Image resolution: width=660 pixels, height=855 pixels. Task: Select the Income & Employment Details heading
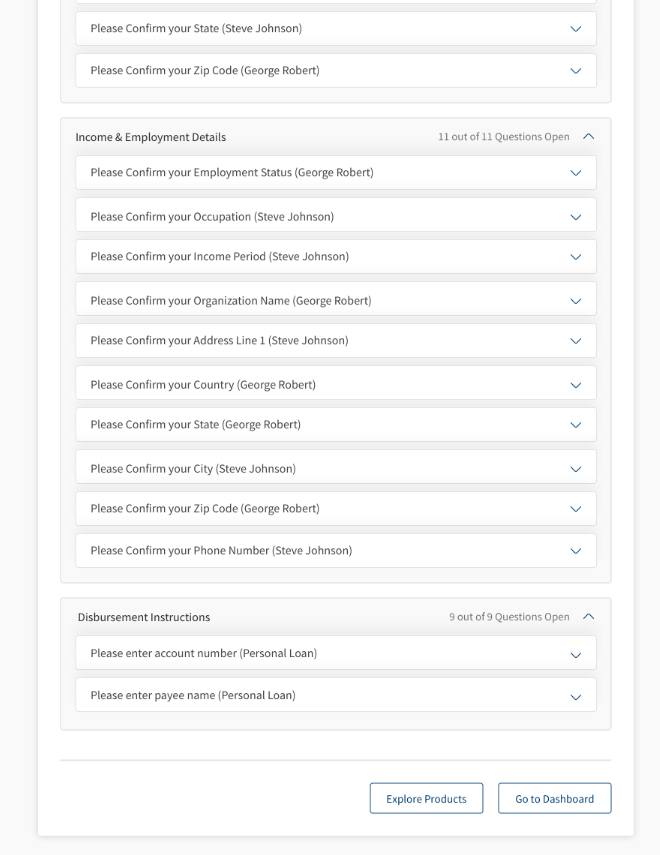[151, 137]
